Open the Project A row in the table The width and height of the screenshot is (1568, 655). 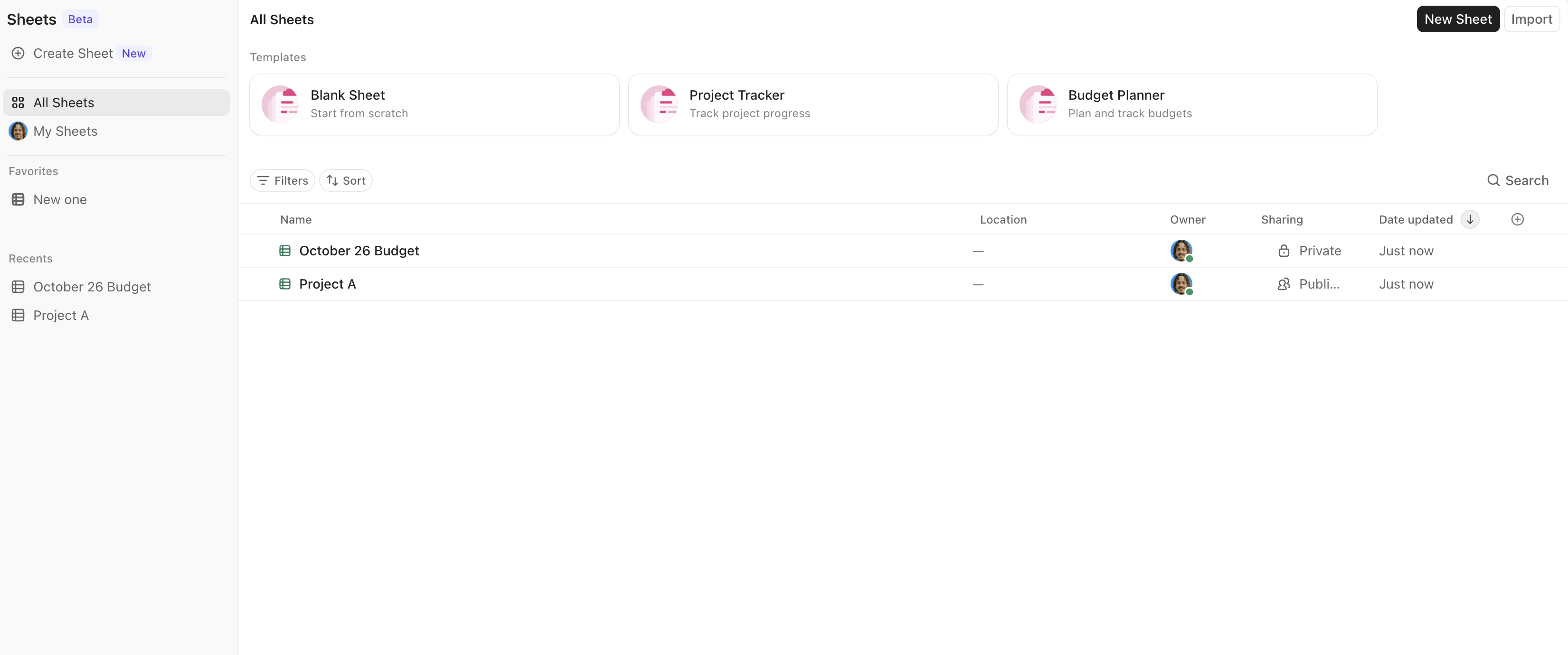(x=903, y=284)
